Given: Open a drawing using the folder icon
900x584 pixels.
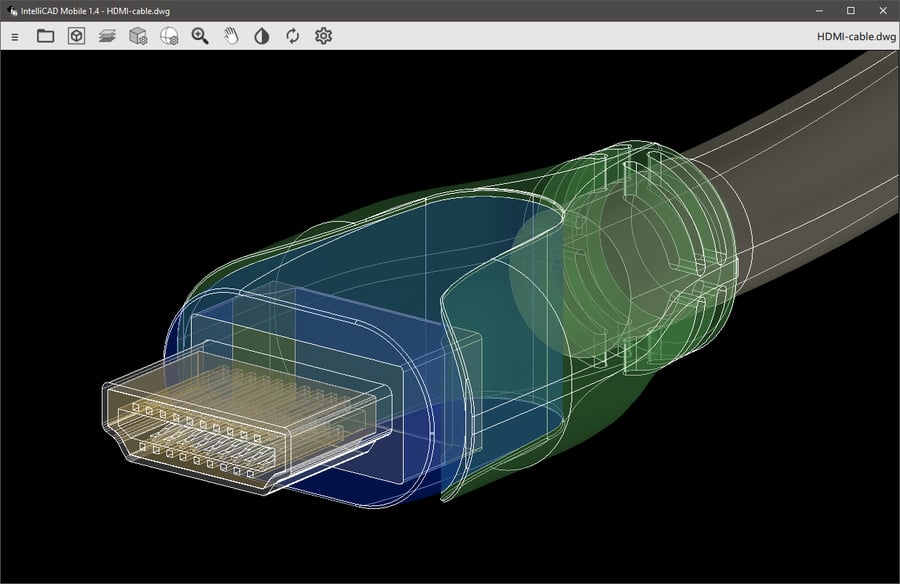Looking at the screenshot, I should tap(44, 37).
